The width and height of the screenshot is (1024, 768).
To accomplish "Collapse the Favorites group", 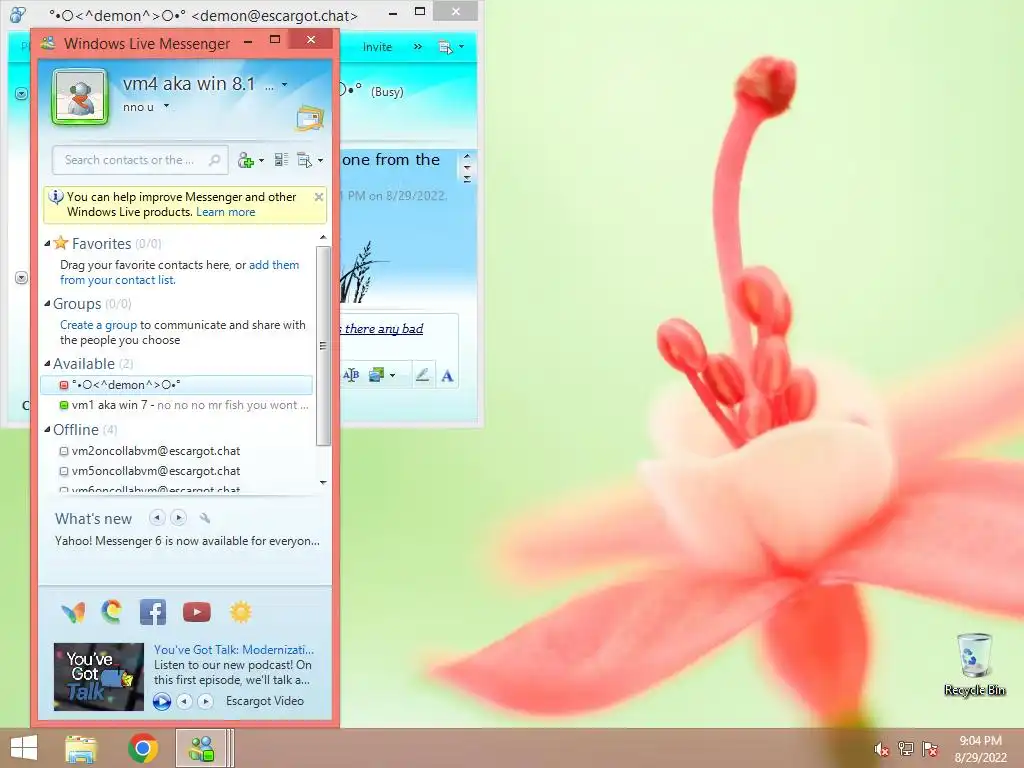I will pos(47,244).
